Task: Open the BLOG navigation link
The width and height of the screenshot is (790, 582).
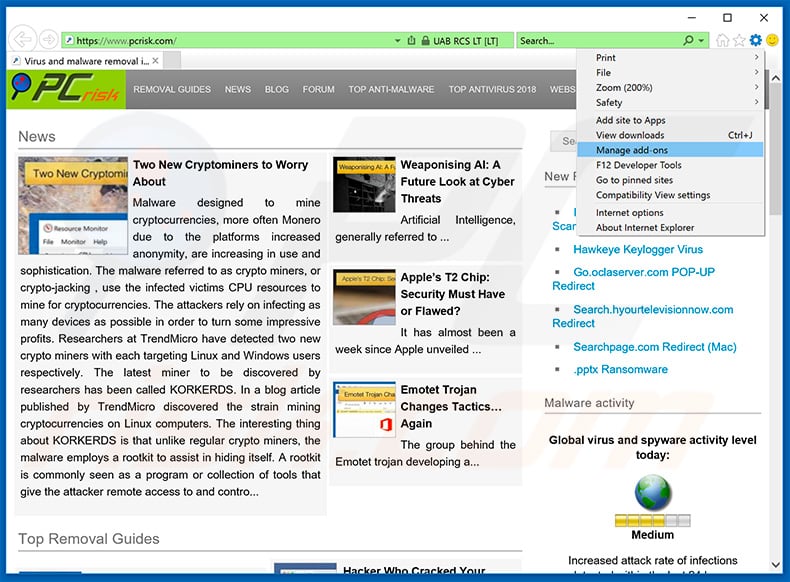Action: tap(277, 89)
